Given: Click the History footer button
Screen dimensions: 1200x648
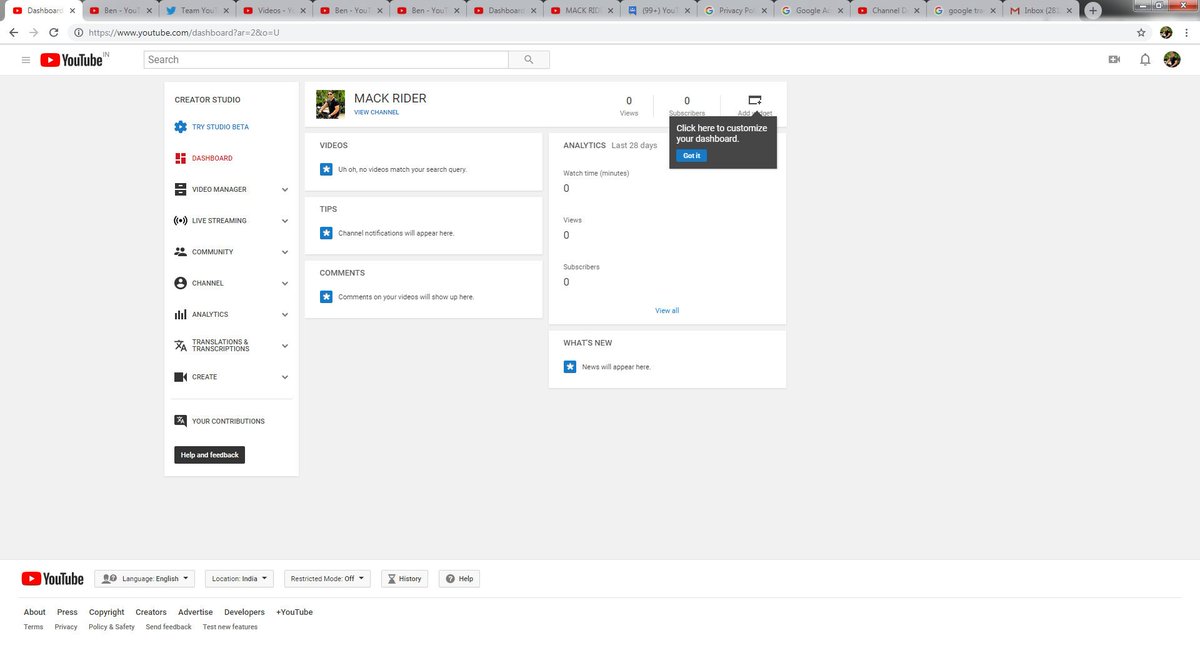Looking at the screenshot, I should click(x=405, y=579).
